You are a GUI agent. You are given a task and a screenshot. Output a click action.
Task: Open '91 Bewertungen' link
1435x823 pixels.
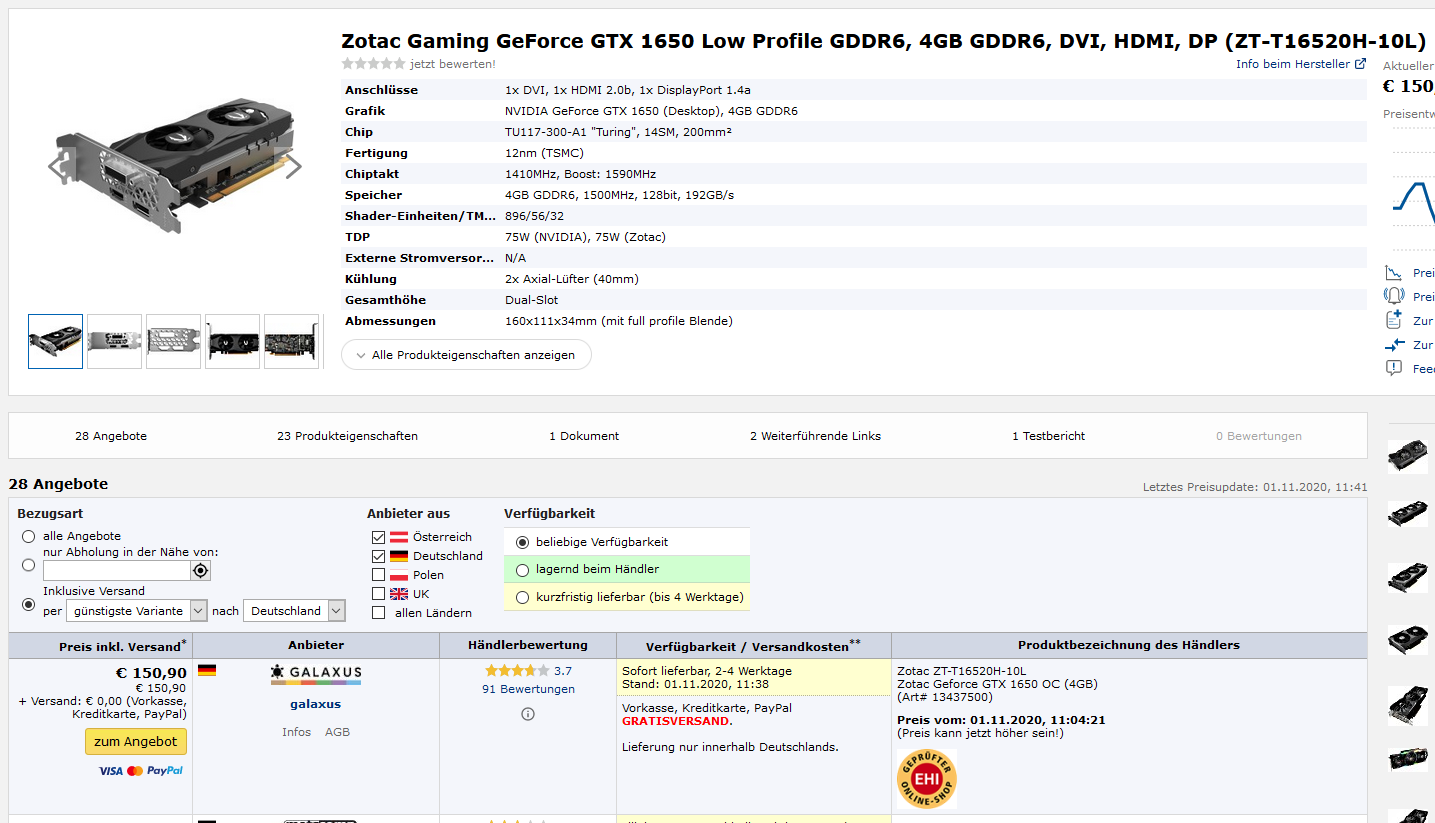(x=528, y=689)
